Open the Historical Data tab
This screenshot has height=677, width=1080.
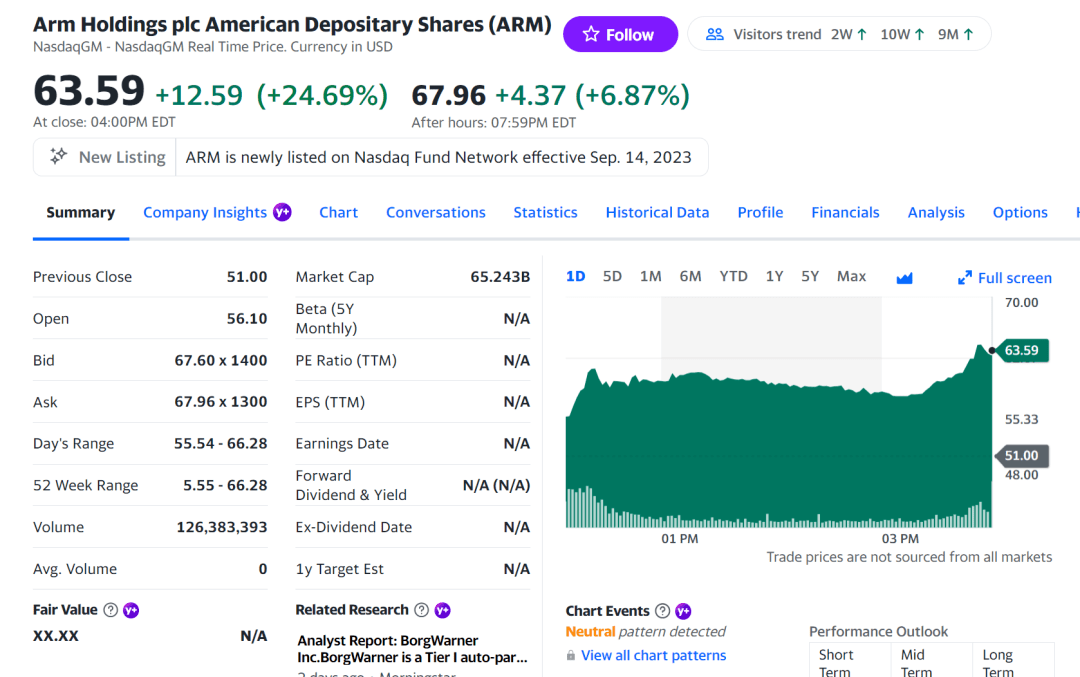pyautogui.click(x=657, y=212)
